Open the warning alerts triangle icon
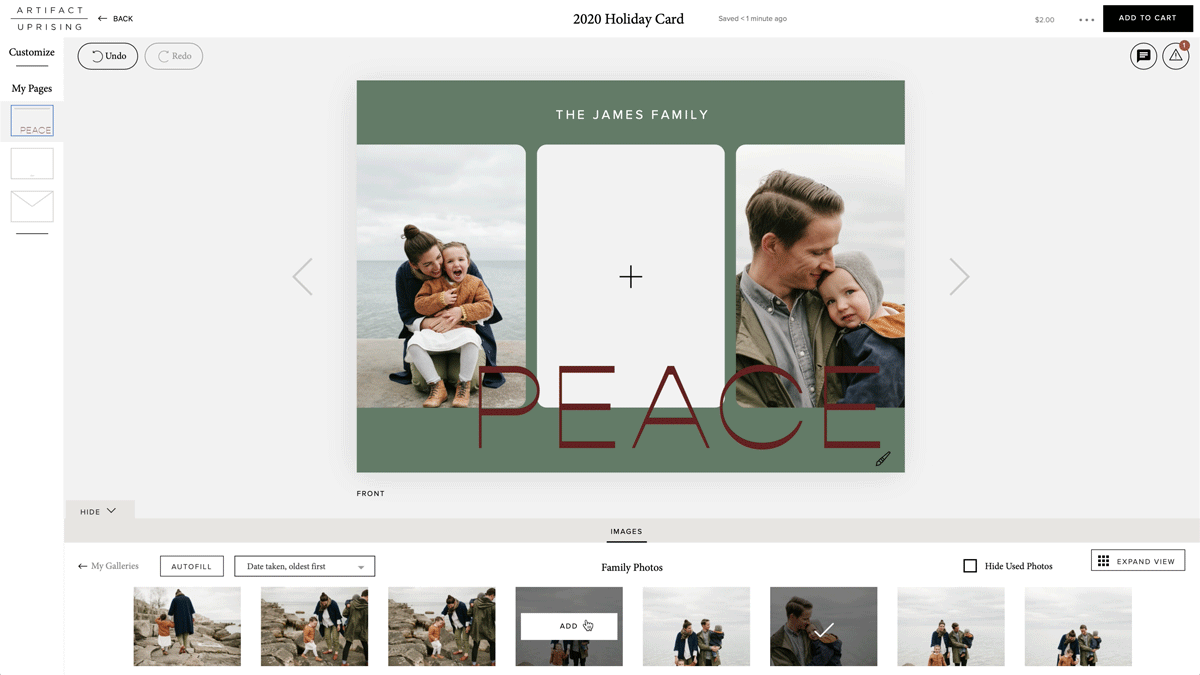1200x675 pixels. 1176,56
